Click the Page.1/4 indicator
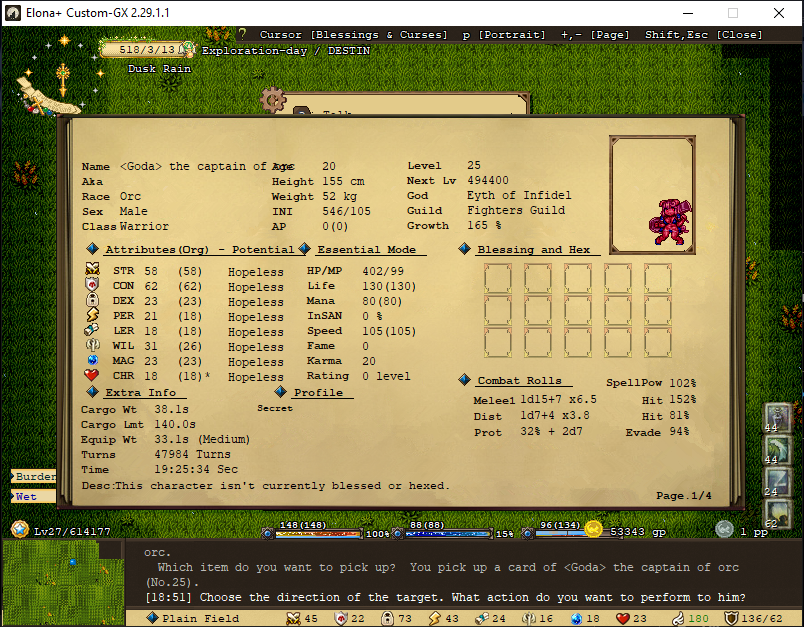This screenshot has width=804, height=627. [x=684, y=495]
